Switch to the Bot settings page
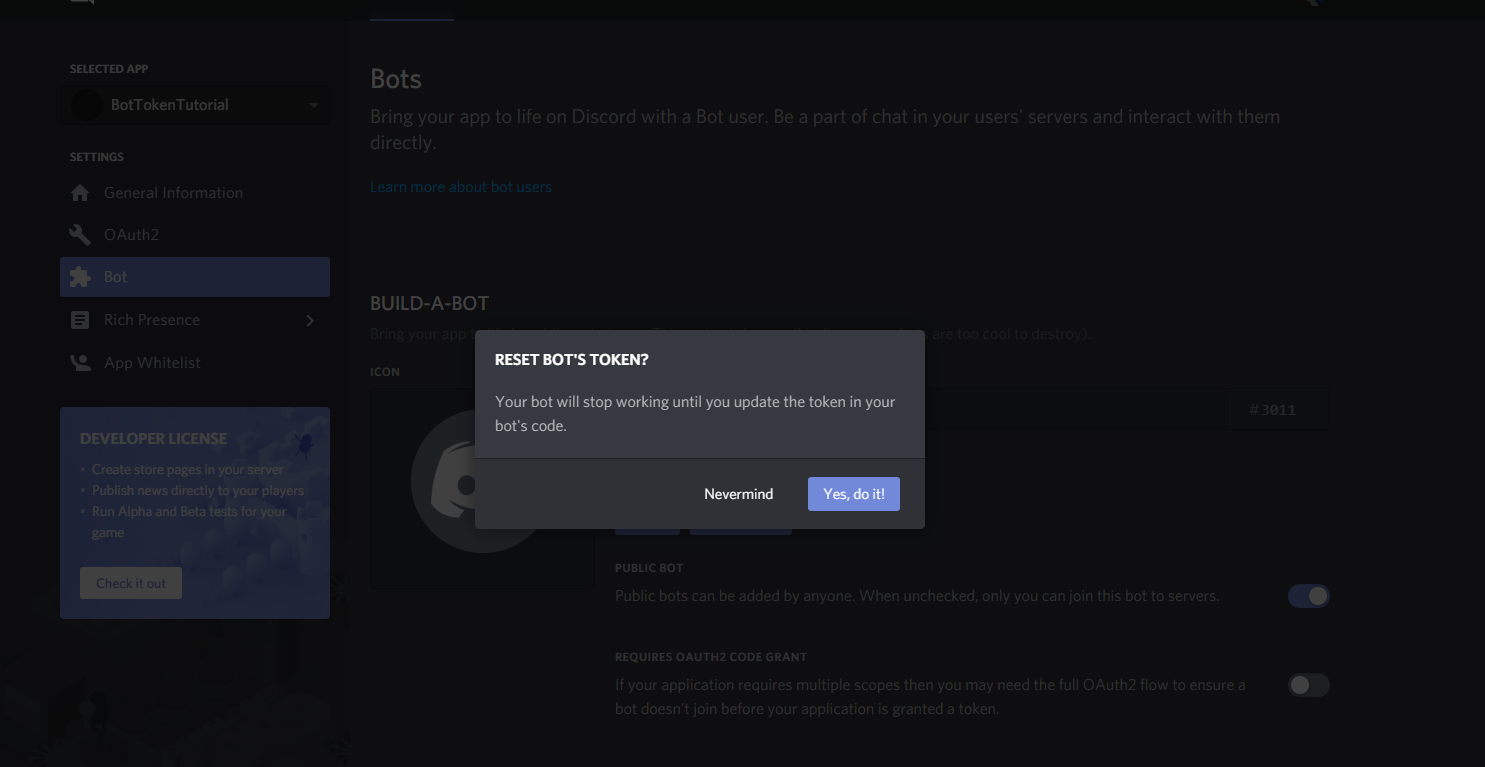This screenshot has width=1485, height=767. (115, 276)
